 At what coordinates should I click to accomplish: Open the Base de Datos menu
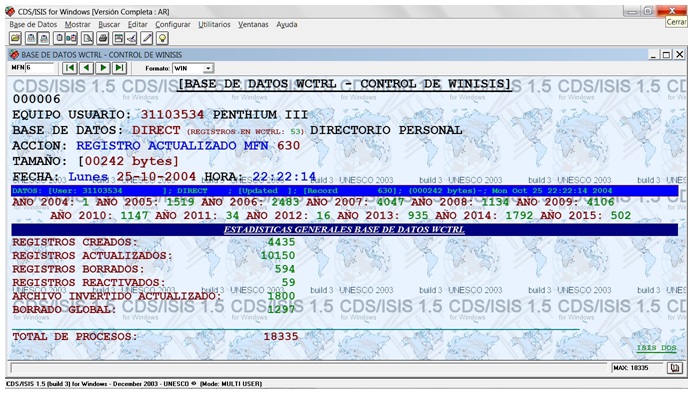[33, 24]
